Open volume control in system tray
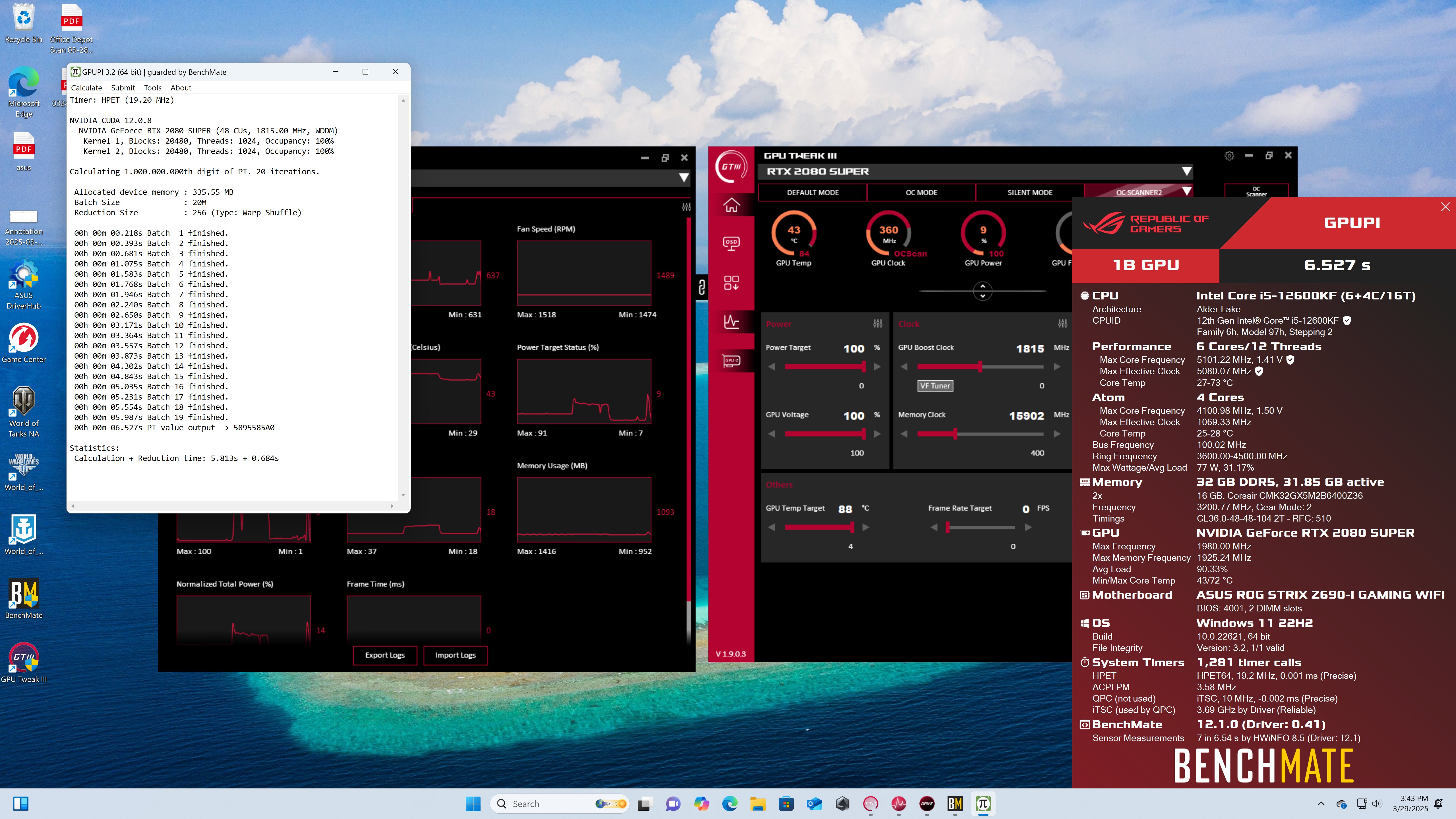The height and width of the screenshot is (819, 1456). coord(1376,803)
